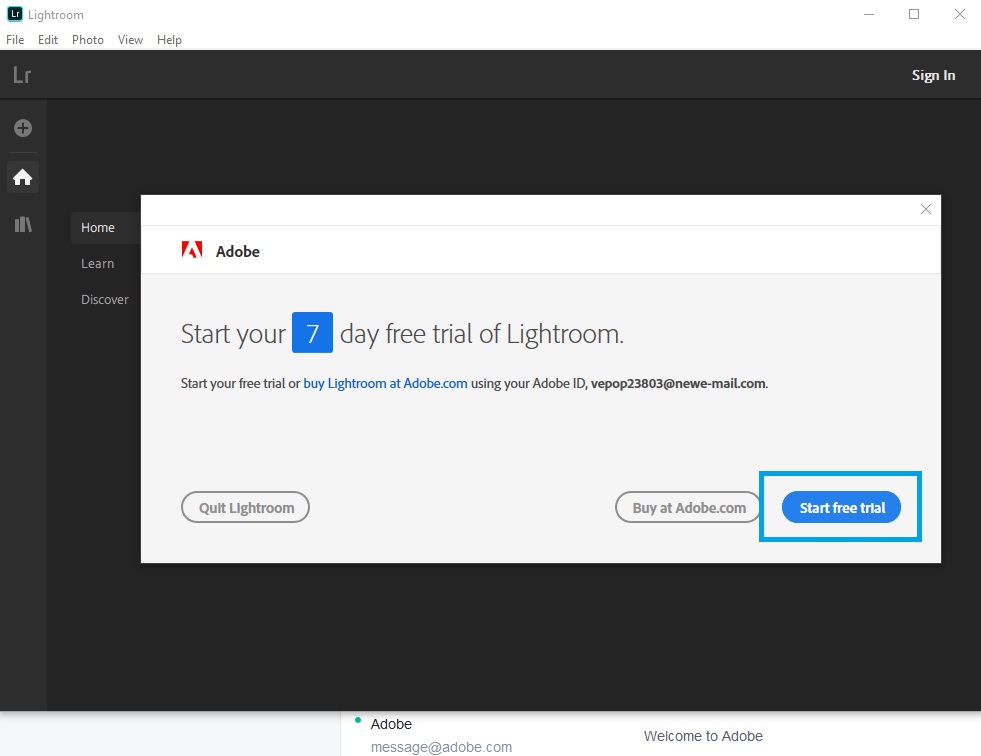
Task: Click the Adobe sender name in background window
Action: [391, 724]
